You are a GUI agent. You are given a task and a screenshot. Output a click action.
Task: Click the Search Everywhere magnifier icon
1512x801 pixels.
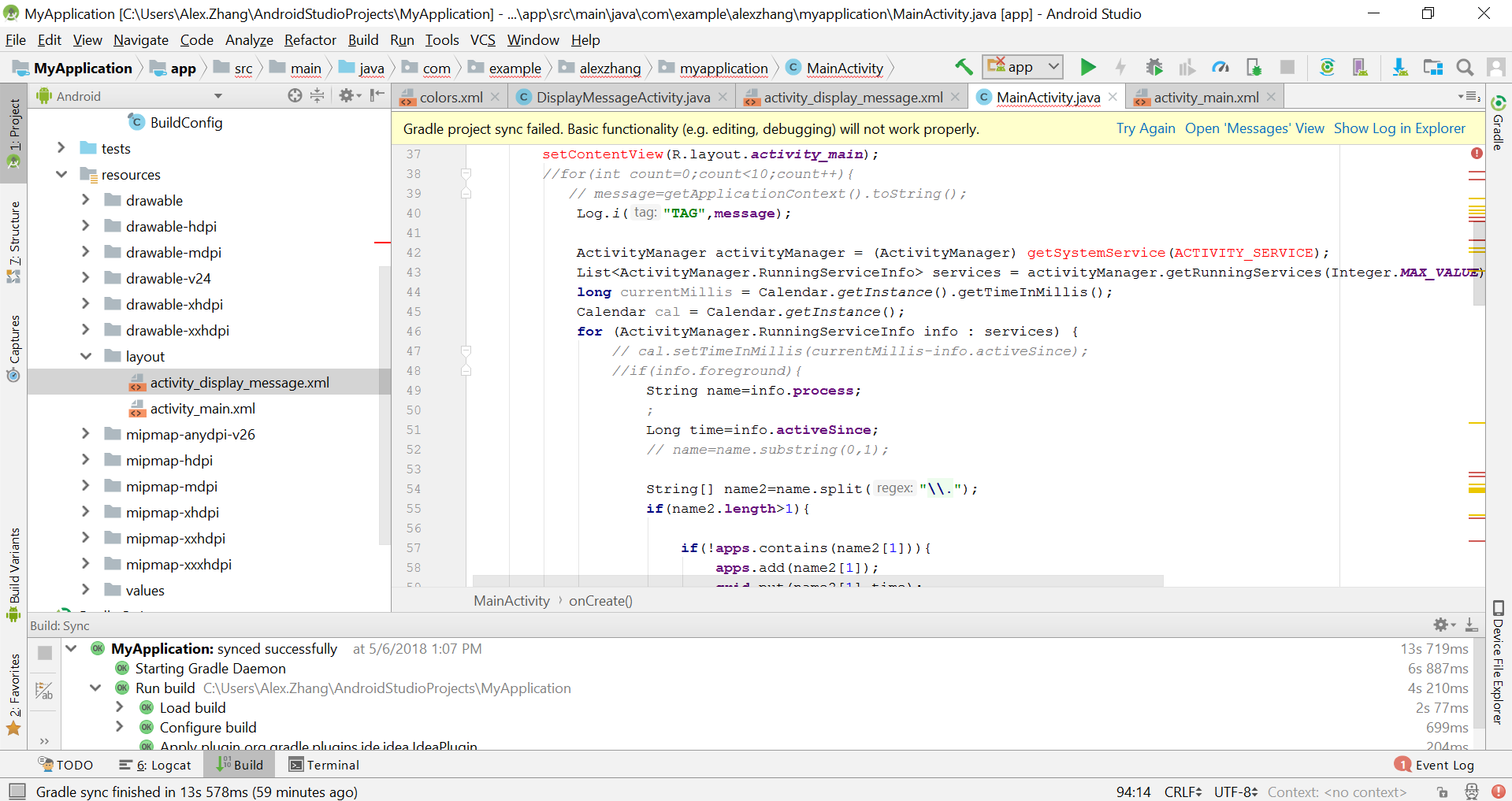(1465, 68)
